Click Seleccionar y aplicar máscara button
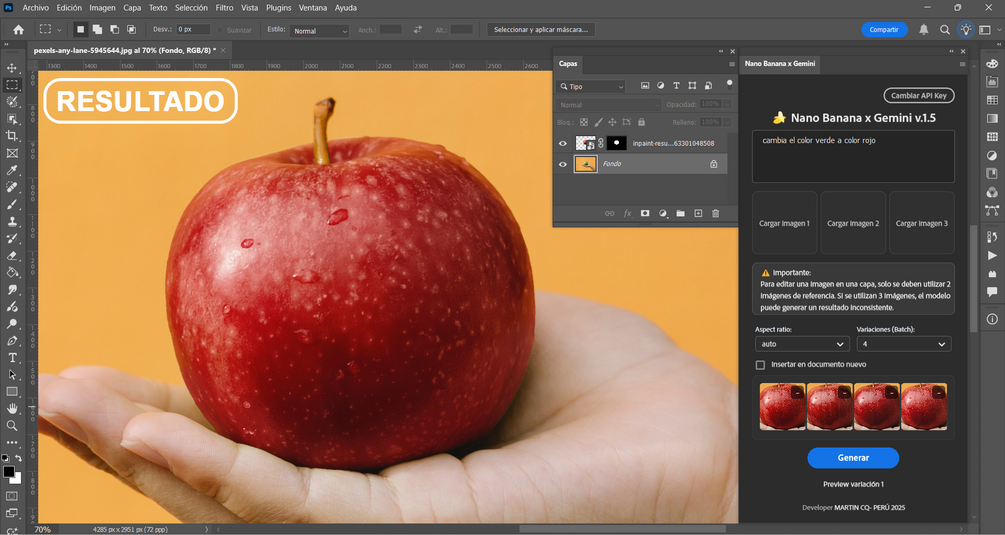This screenshot has height=535, width=1005. 541,29
